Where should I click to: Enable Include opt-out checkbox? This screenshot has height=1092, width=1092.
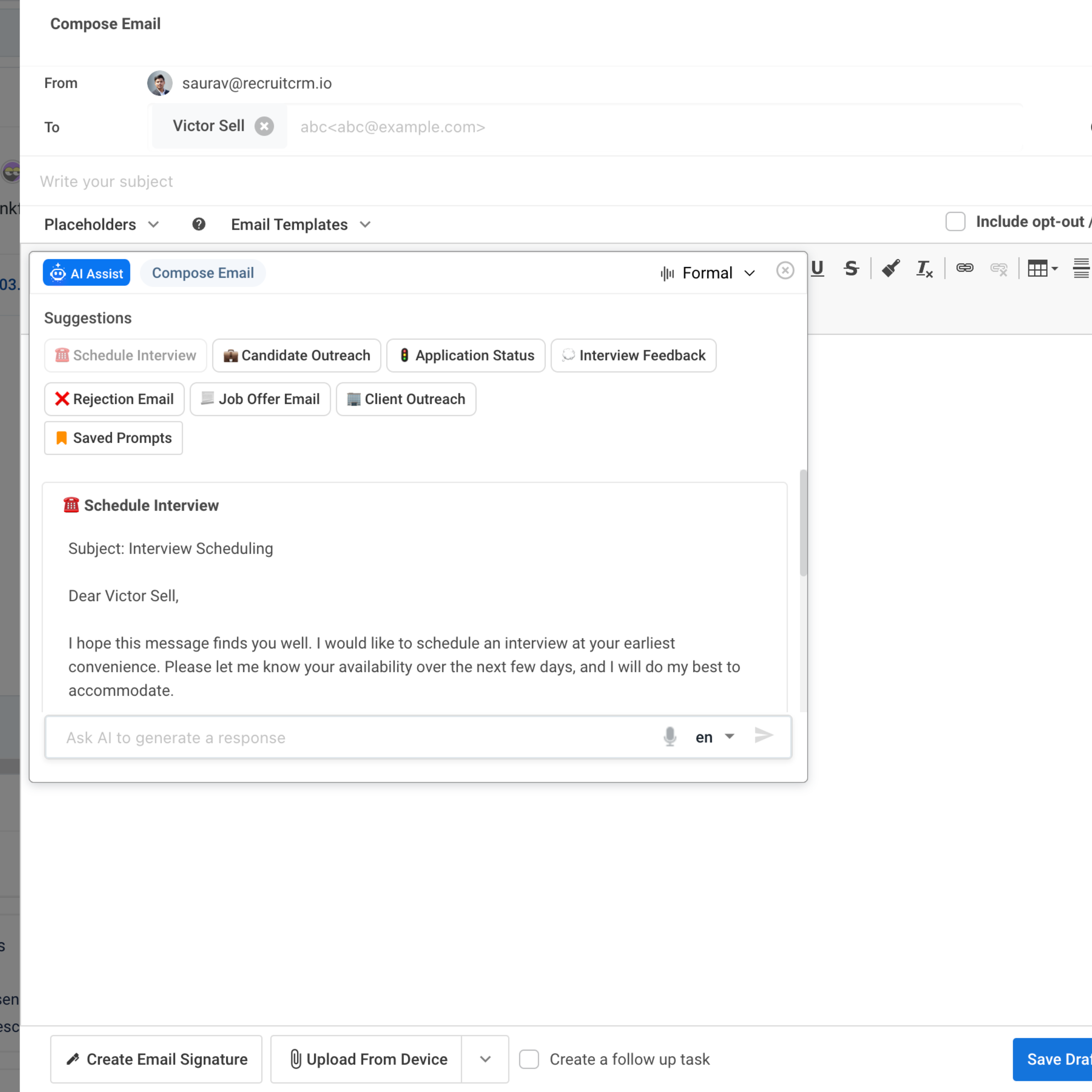tap(955, 221)
